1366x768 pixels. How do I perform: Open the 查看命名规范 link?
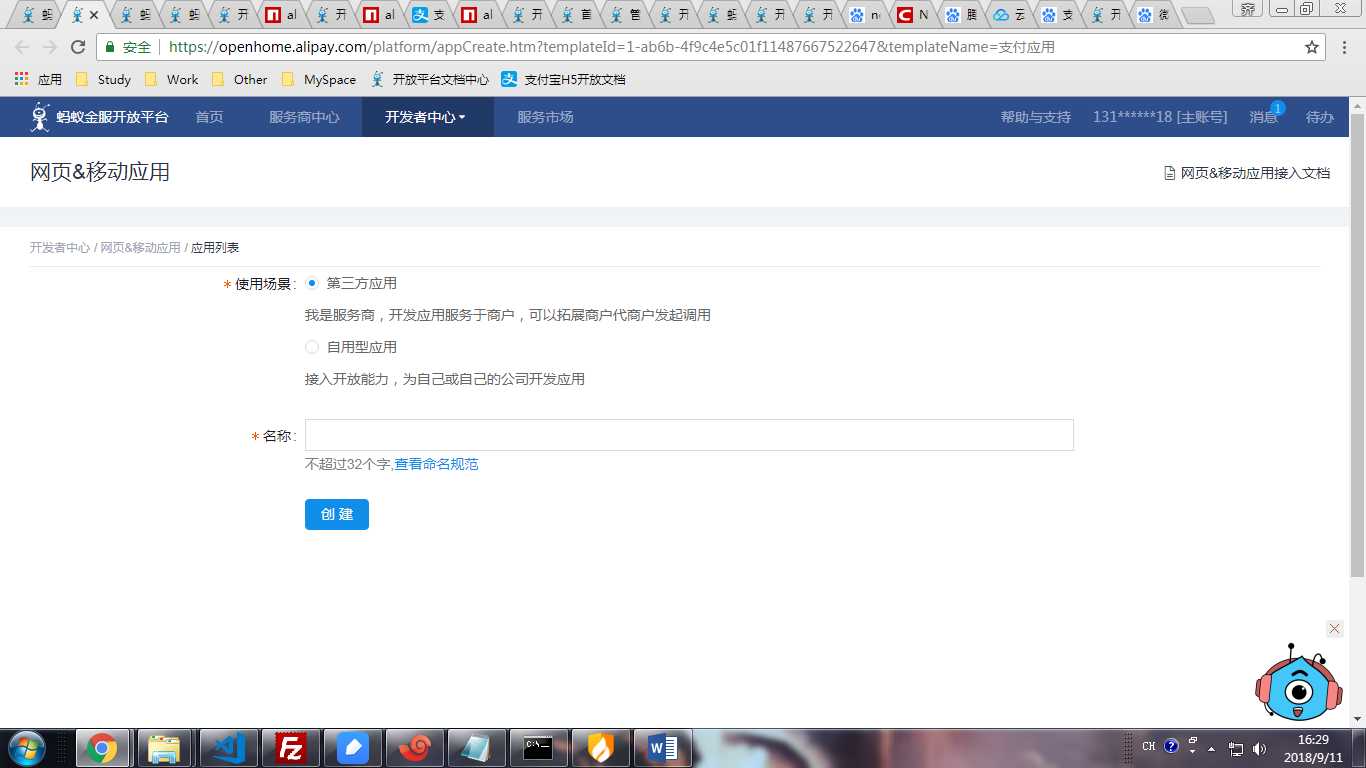coord(436,464)
